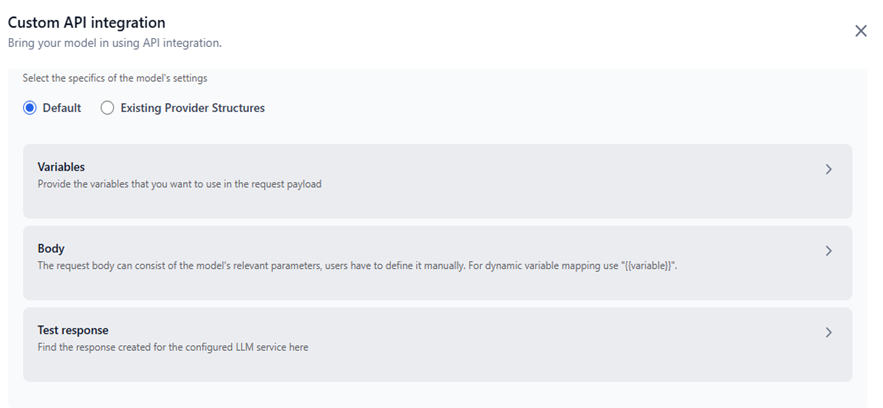Open the Body section by its title

point(51,248)
